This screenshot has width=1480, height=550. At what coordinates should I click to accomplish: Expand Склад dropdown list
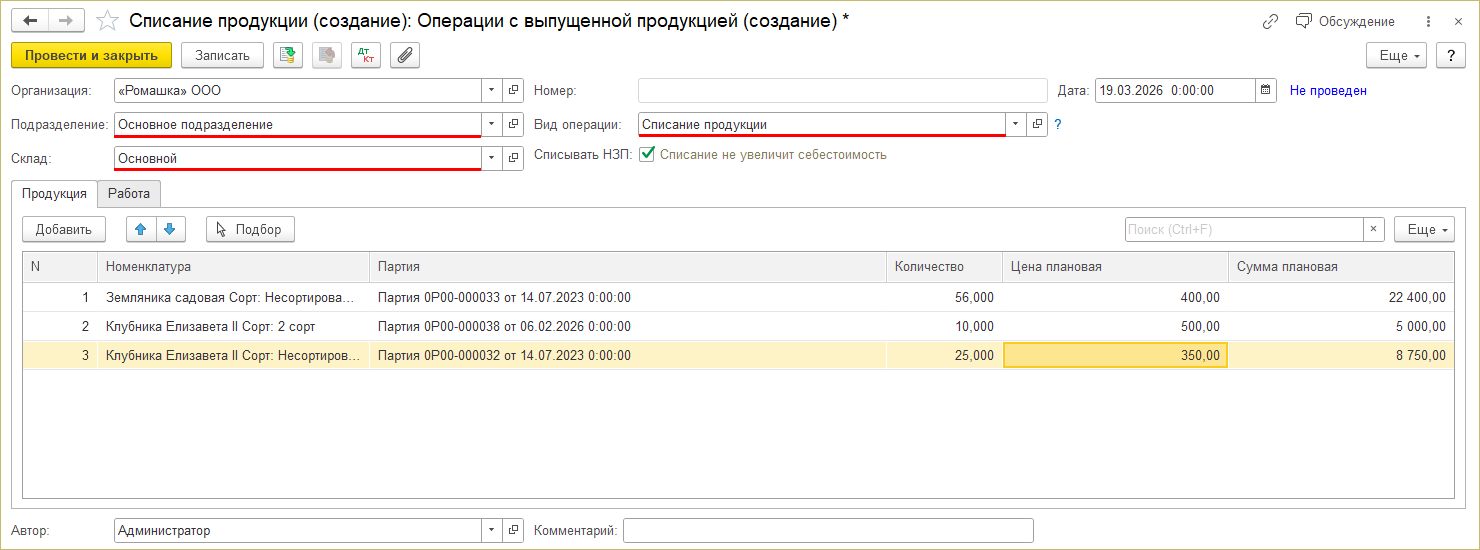491,158
